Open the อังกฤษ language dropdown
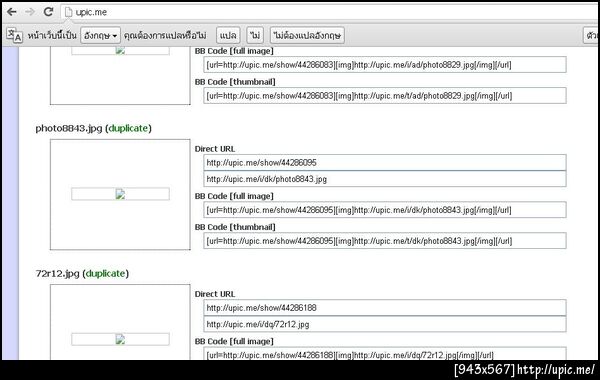 [x=100, y=36]
